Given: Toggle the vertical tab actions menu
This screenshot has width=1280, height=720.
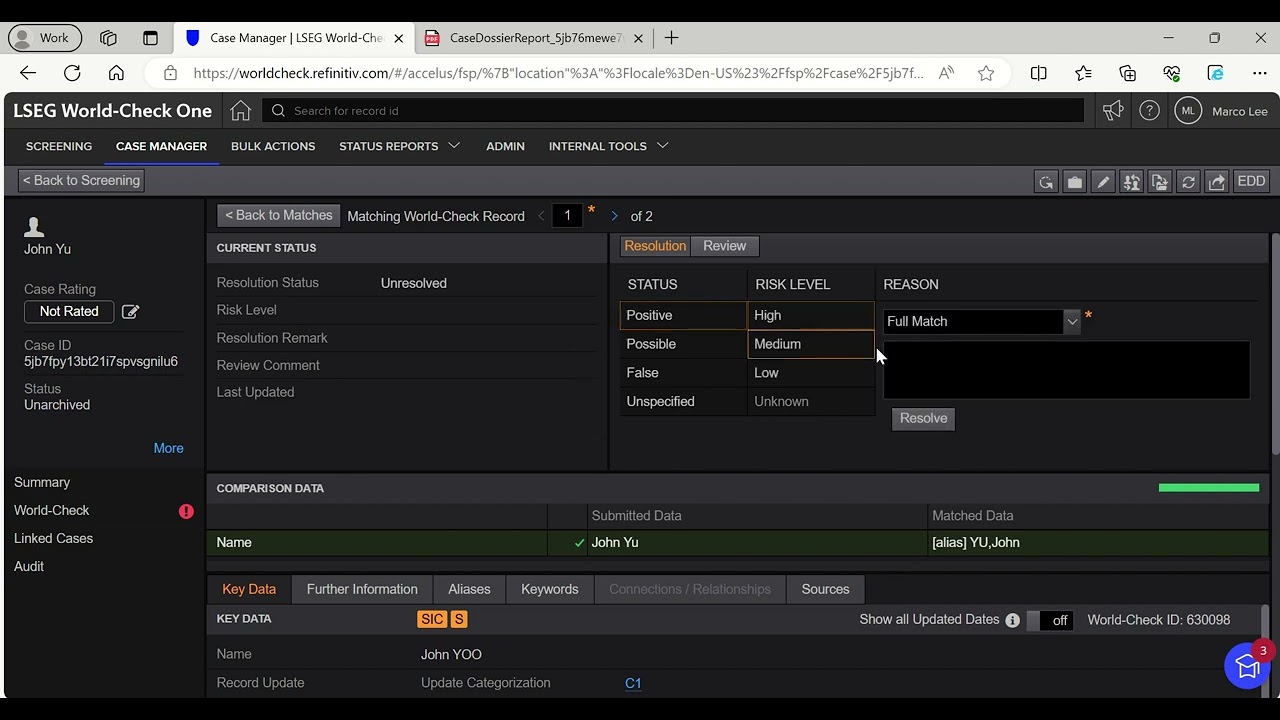Looking at the screenshot, I should (x=150, y=38).
